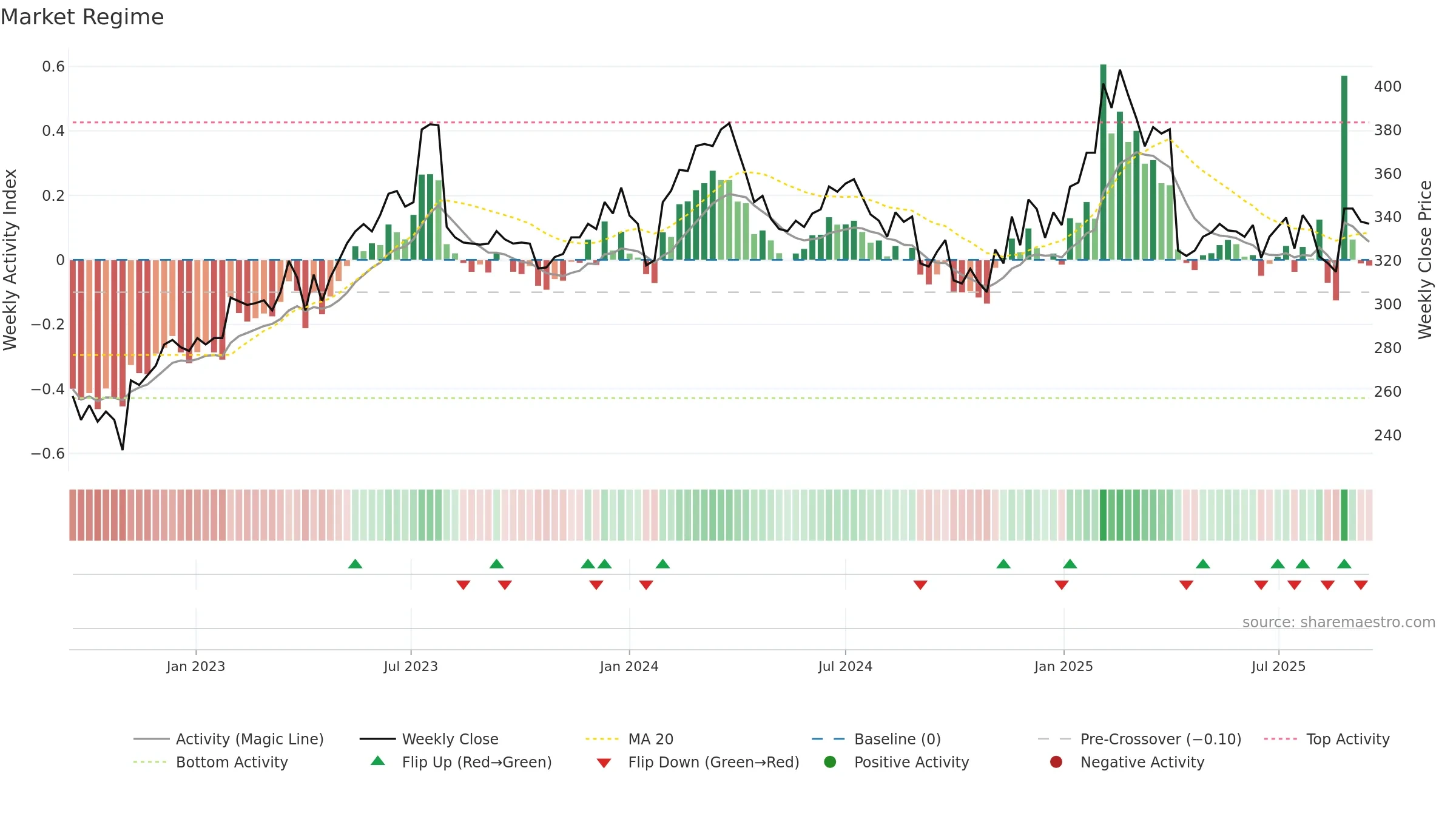Viewport: 1456px width, 819px height.
Task: Open the source: sharemaestro.com credit
Action: (x=1339, y=622)
